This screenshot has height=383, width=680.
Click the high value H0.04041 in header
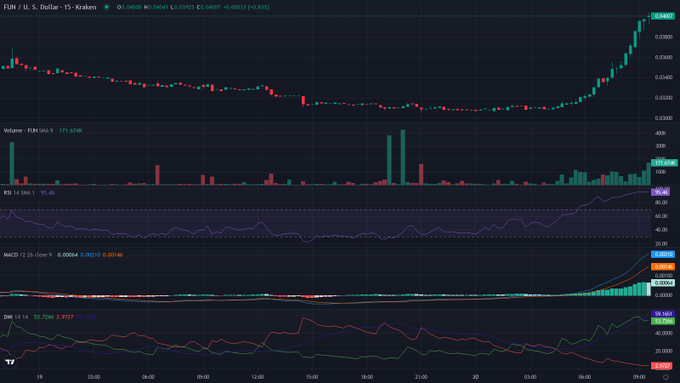click(x=156, y=7)
